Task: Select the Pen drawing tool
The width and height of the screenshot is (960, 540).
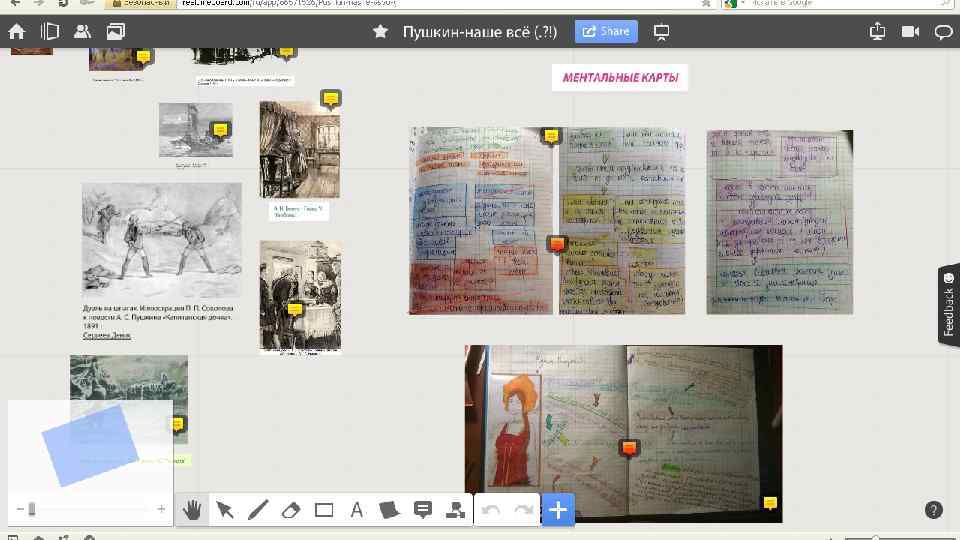Action: pos(258,509)
